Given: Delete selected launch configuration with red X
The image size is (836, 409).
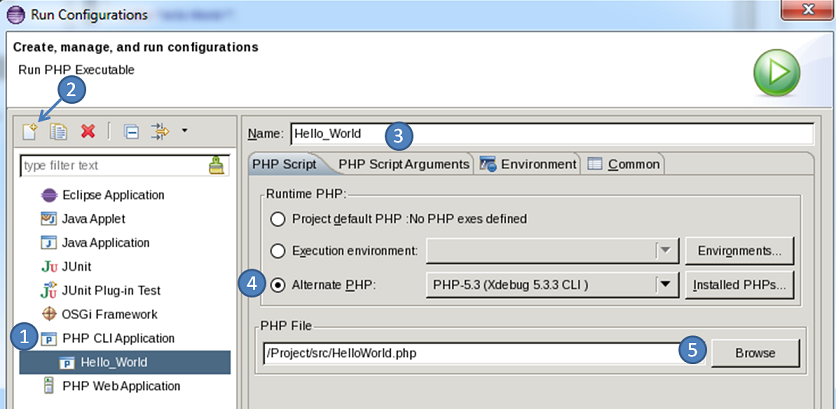Looking at the screenshot, I should click(88, 131).
